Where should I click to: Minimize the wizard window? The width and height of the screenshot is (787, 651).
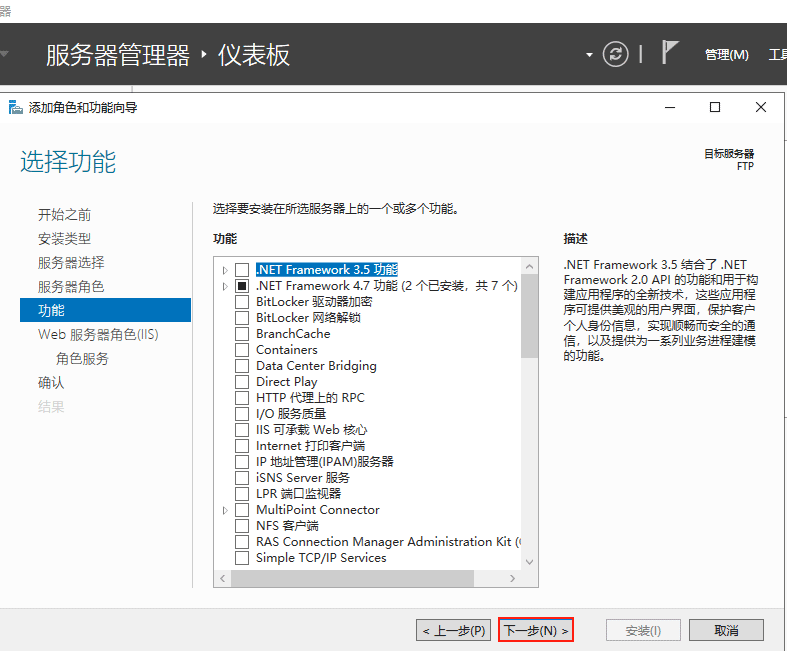(670, 107)
